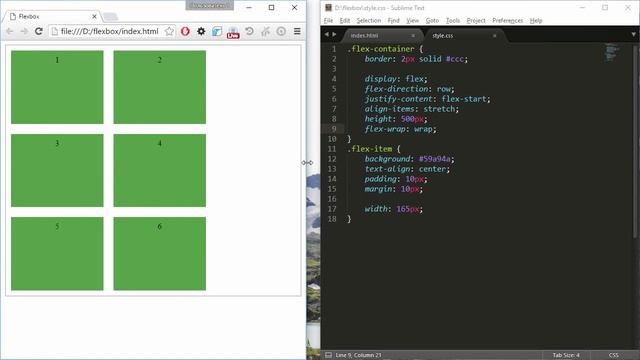Open a new Chrome tab
This screenshot has width=640, height=360.
110,17
